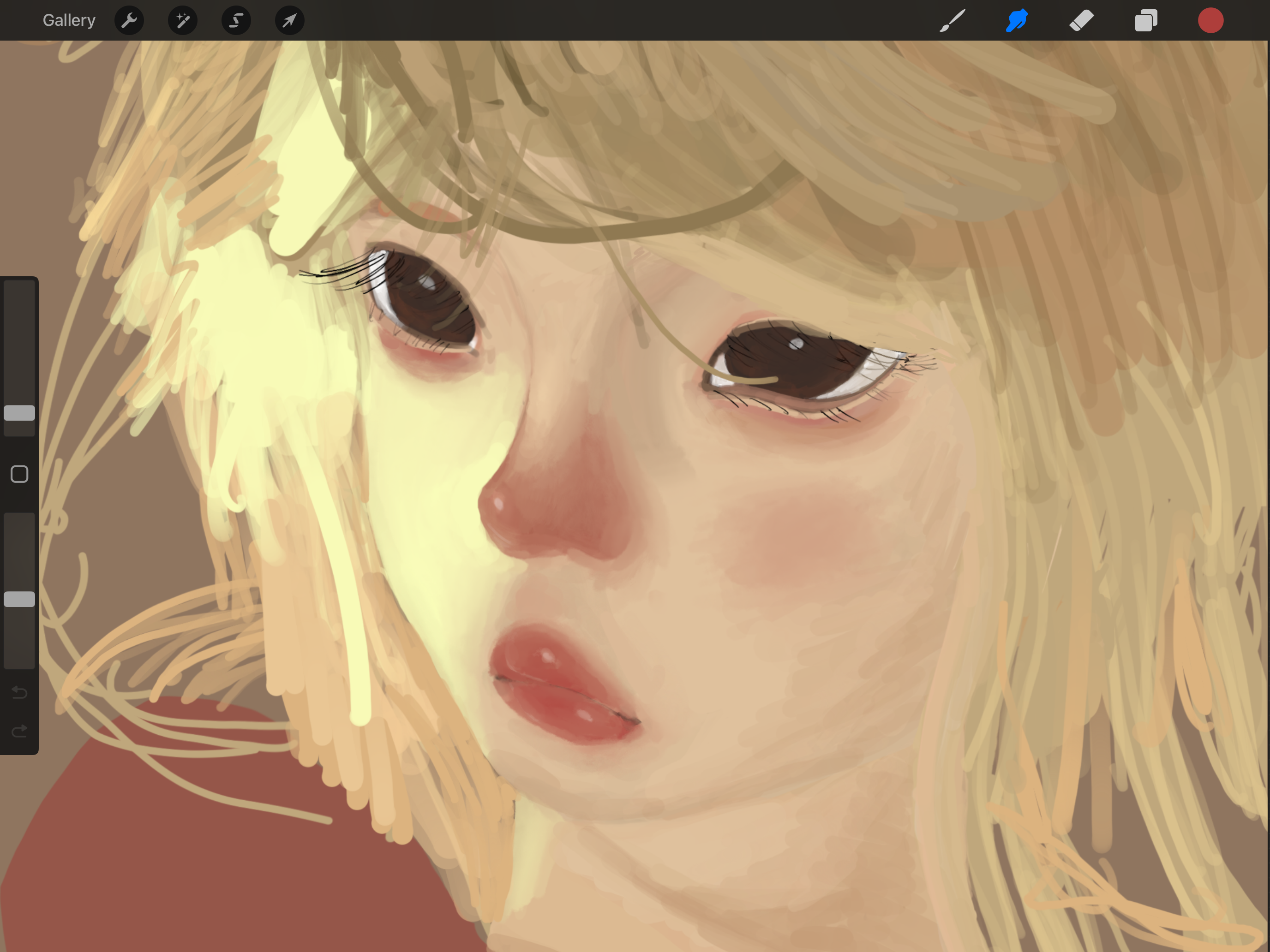Activate the Selection S-shaped tool
The width and height of the screenshot is (1270, 952).
[x=236, y=21]
